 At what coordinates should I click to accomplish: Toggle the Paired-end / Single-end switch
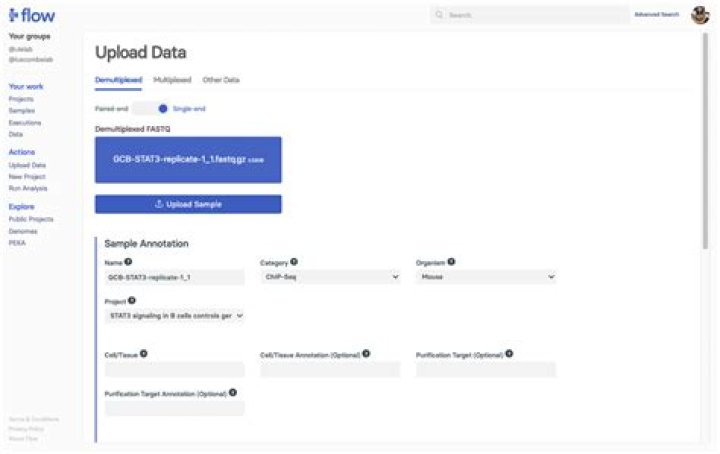point(147,108)
